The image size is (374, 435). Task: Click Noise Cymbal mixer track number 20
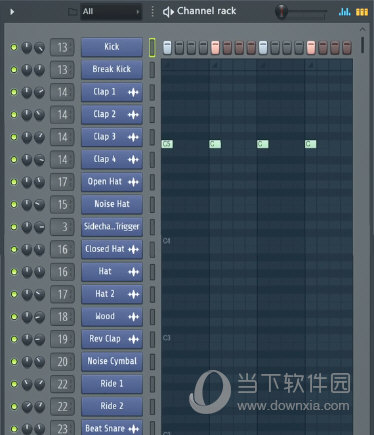62,362
